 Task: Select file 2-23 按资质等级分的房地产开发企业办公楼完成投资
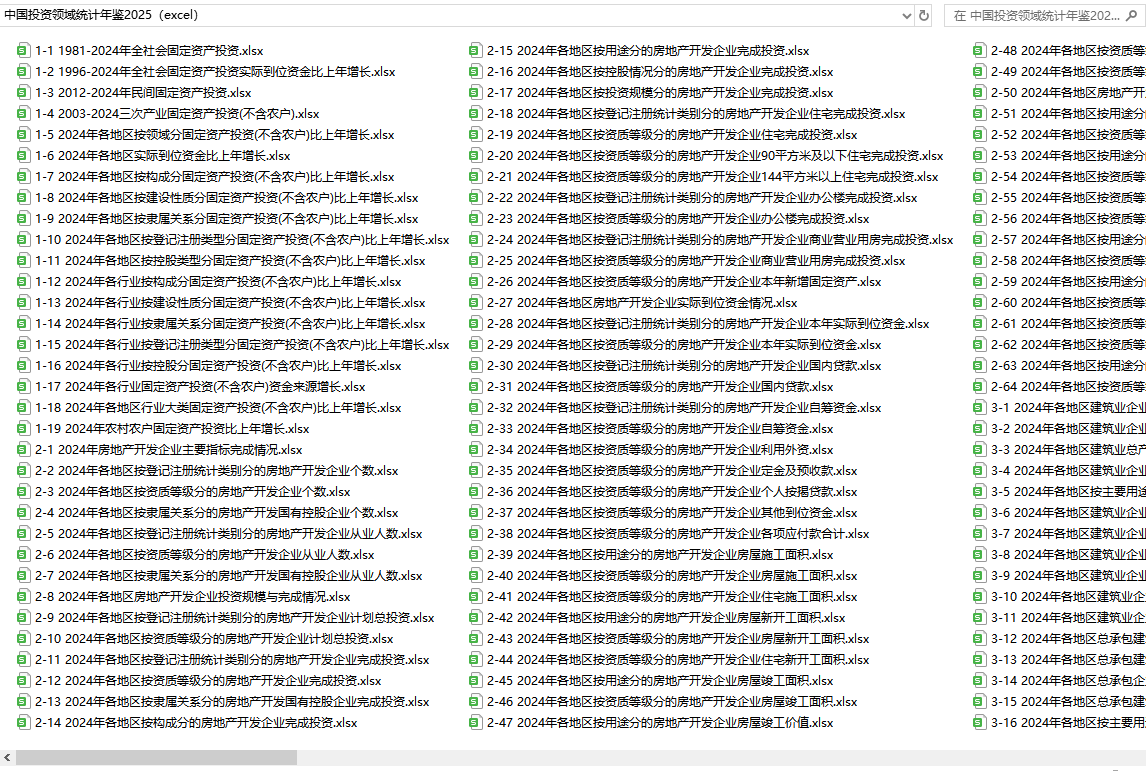(678, 219)
